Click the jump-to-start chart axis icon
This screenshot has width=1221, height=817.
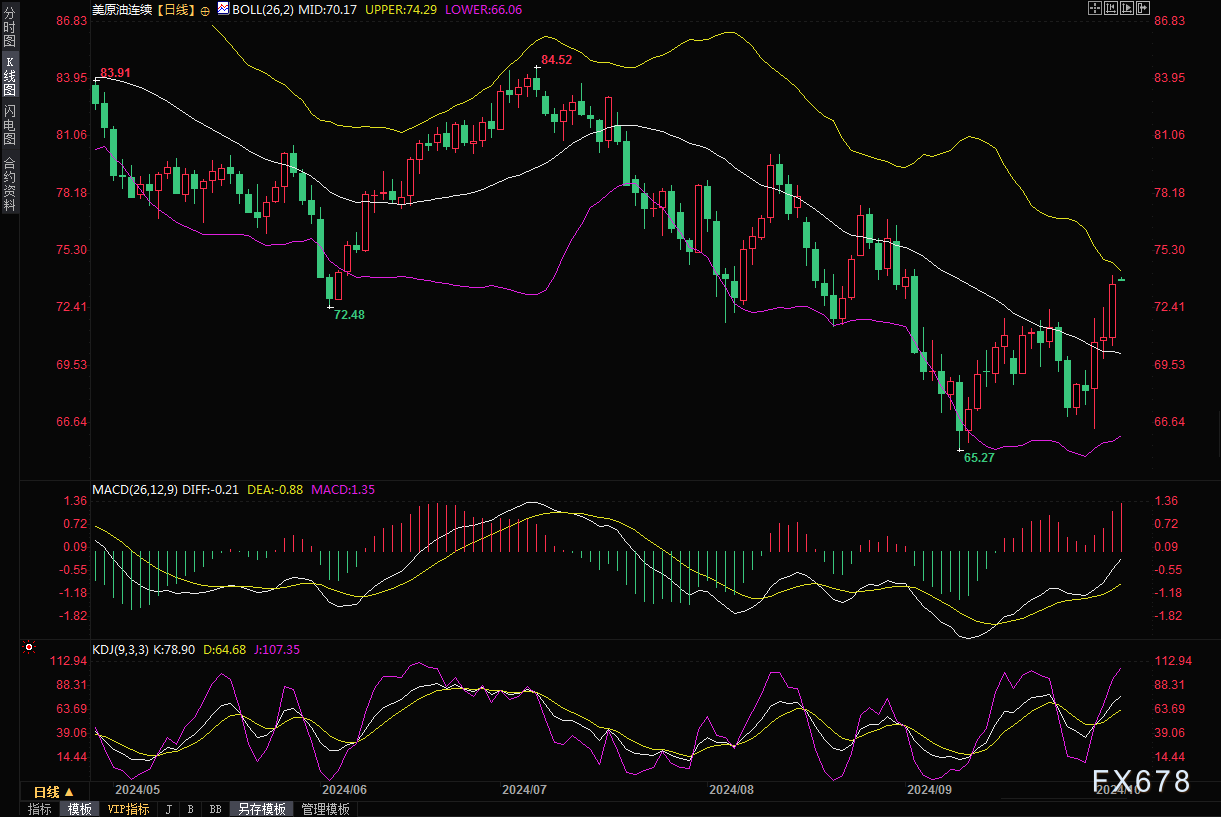coord(1109,9)
